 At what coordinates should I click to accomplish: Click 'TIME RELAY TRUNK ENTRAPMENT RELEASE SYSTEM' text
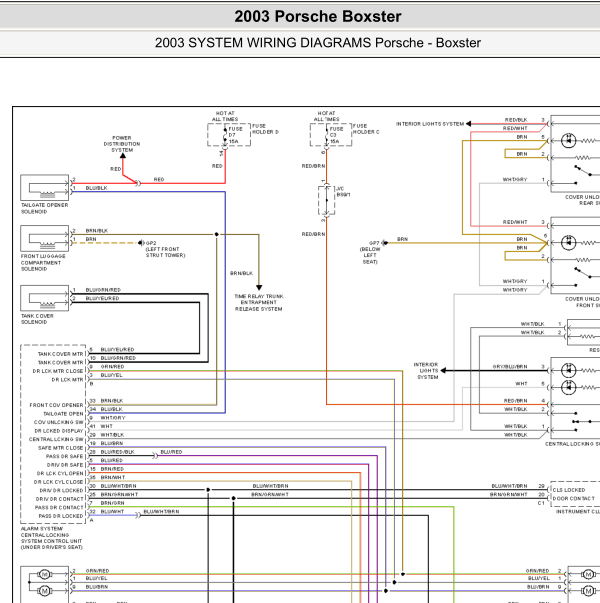[x=259, y=303]
